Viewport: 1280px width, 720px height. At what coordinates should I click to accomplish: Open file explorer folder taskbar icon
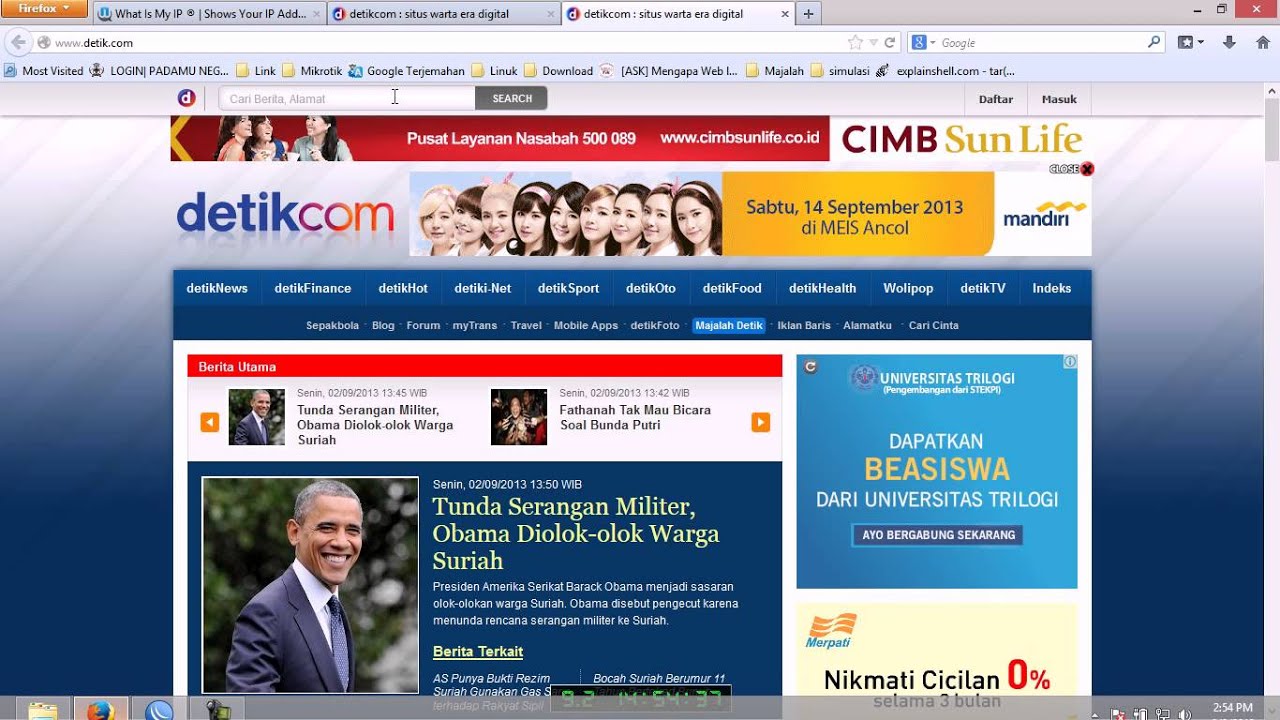[42, 710]
